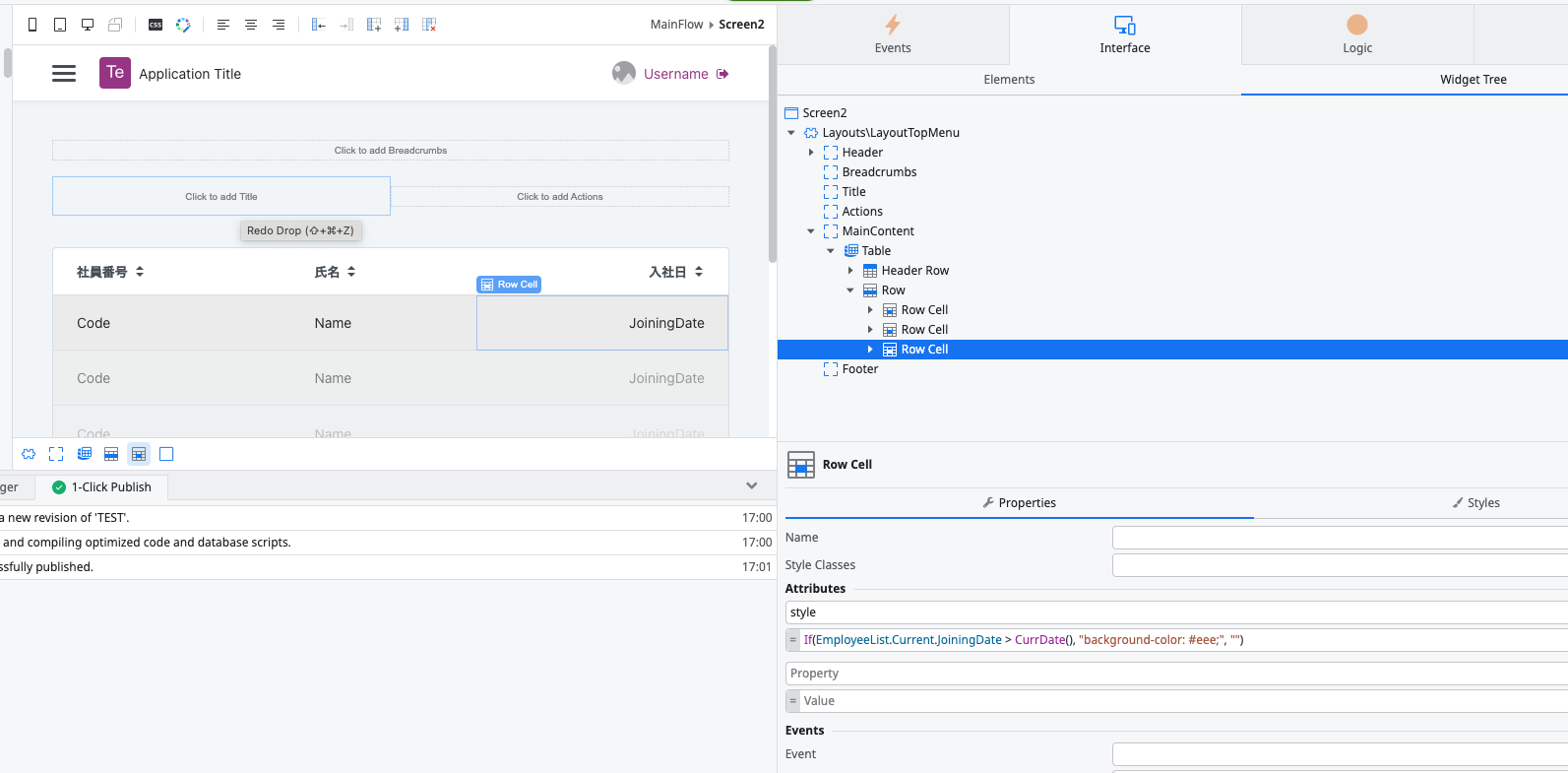The image size is (1568, 773).
Task: Select the Table breadcrumb icon
Action: 85,454
